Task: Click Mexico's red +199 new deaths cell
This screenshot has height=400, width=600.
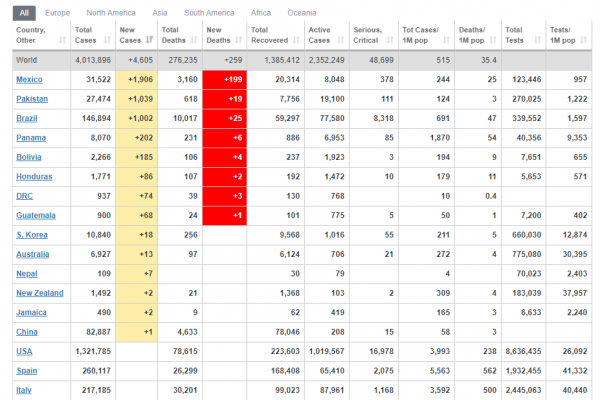Action: (225, 80)
